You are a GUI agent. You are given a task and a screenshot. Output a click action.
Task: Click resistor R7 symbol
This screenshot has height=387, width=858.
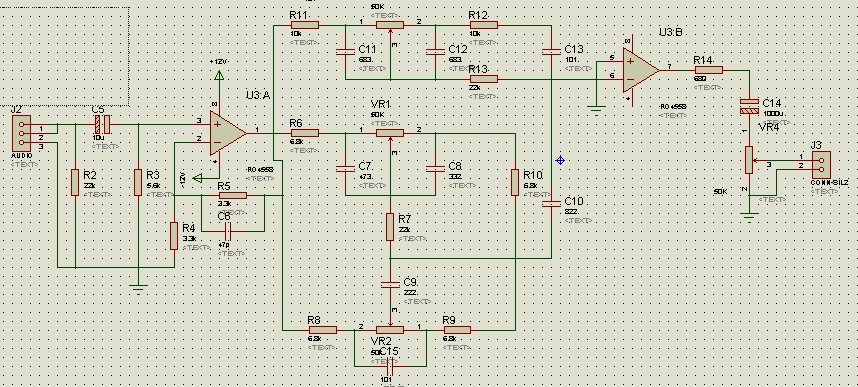point(390,227)
